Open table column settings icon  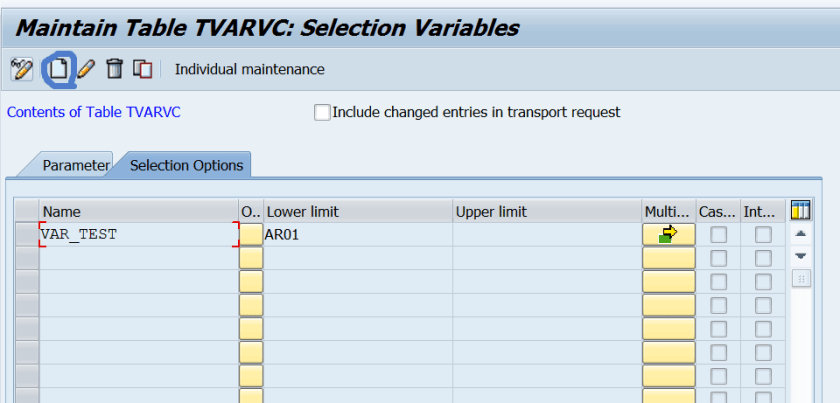[x=800, y=210]
